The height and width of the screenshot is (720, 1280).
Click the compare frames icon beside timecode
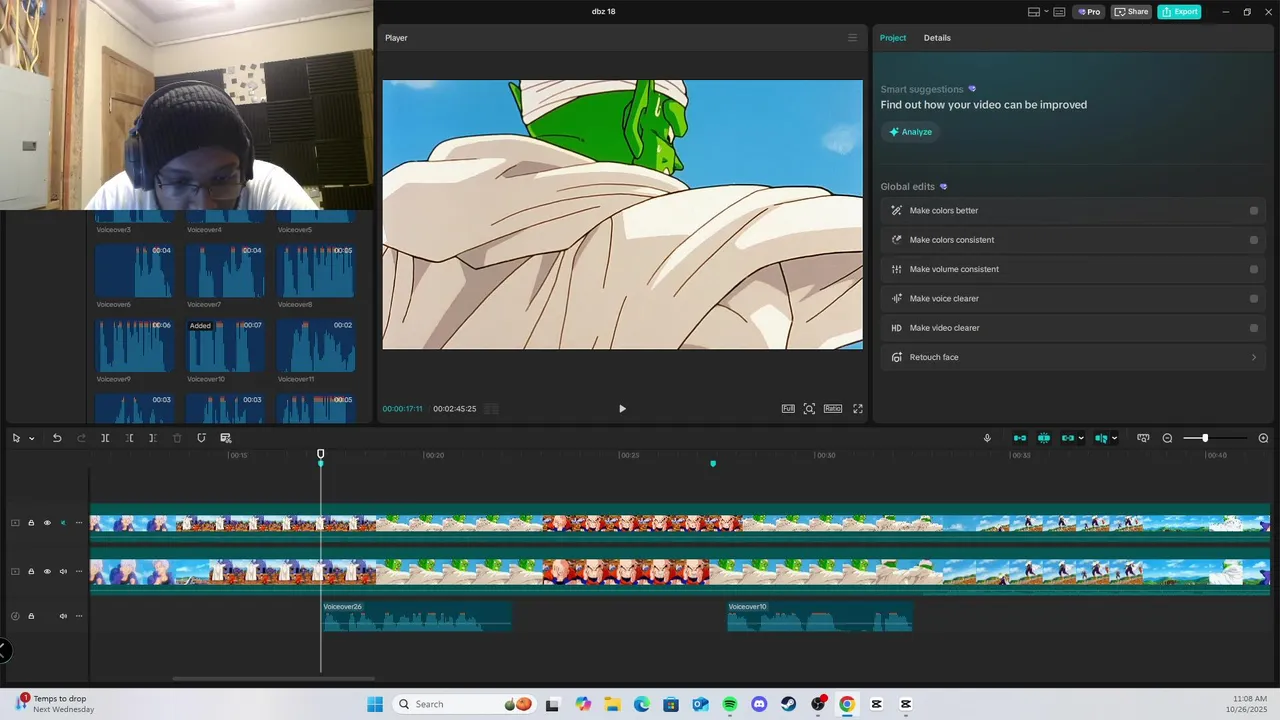(490, 409)
